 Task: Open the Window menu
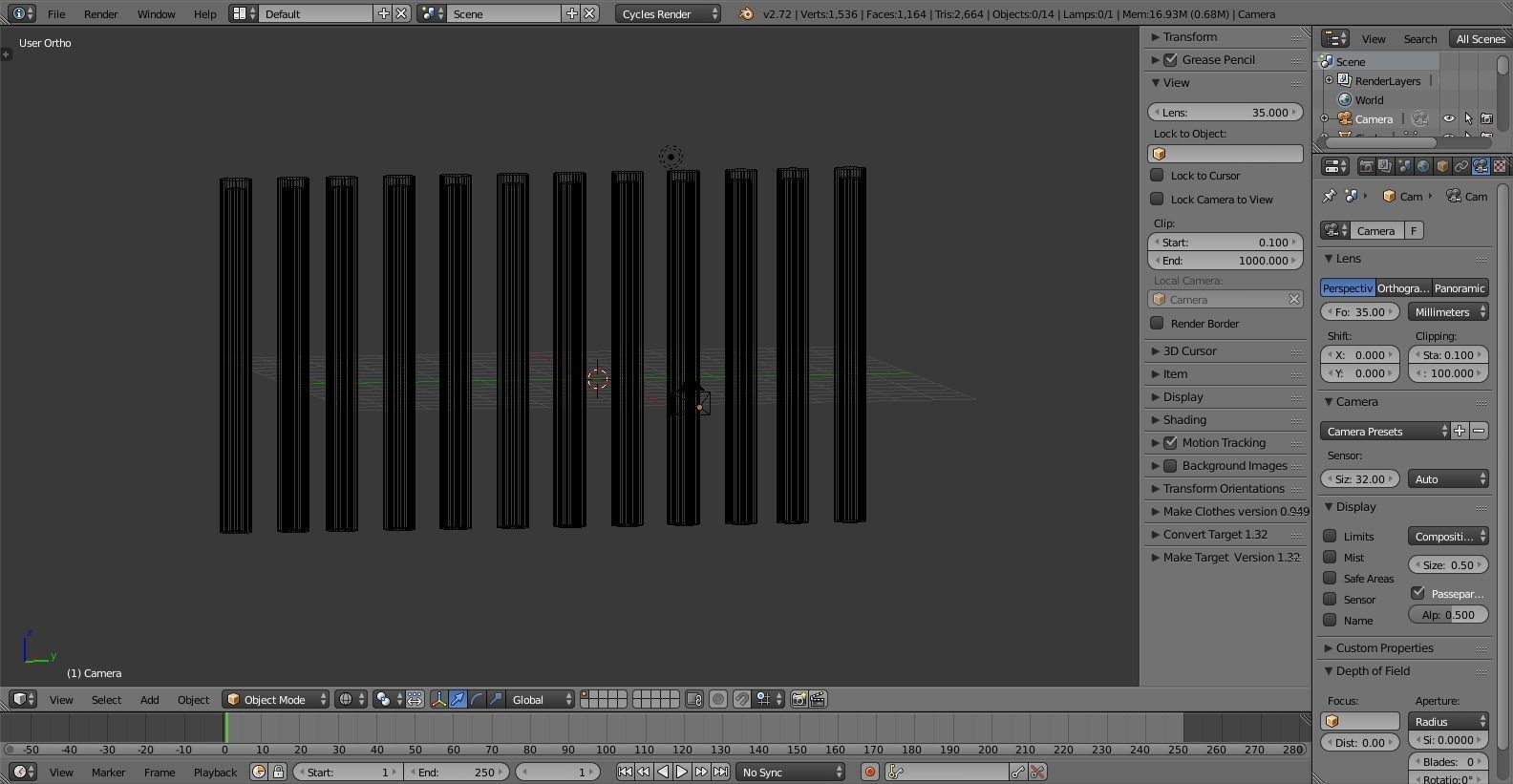pos(156,13)
